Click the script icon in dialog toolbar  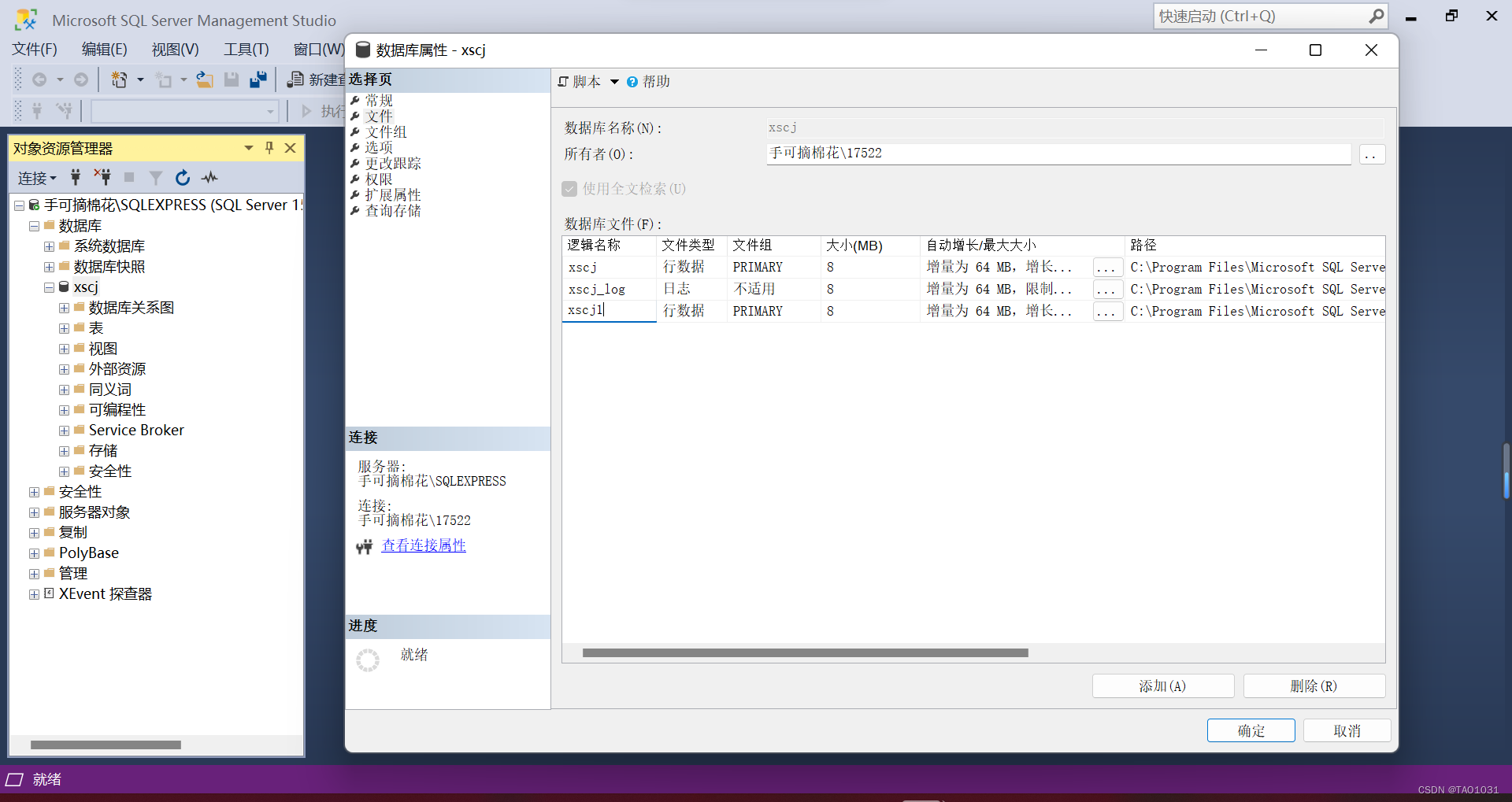pos(563,82)
